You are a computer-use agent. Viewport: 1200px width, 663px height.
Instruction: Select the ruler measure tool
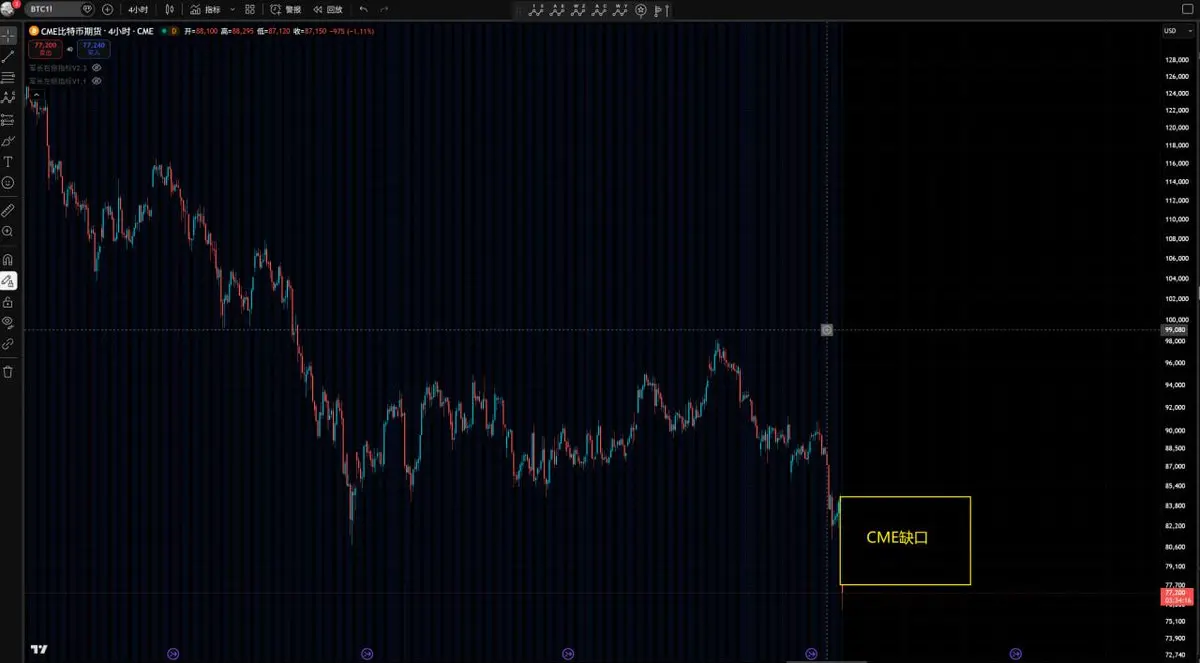tap(8, 210)
